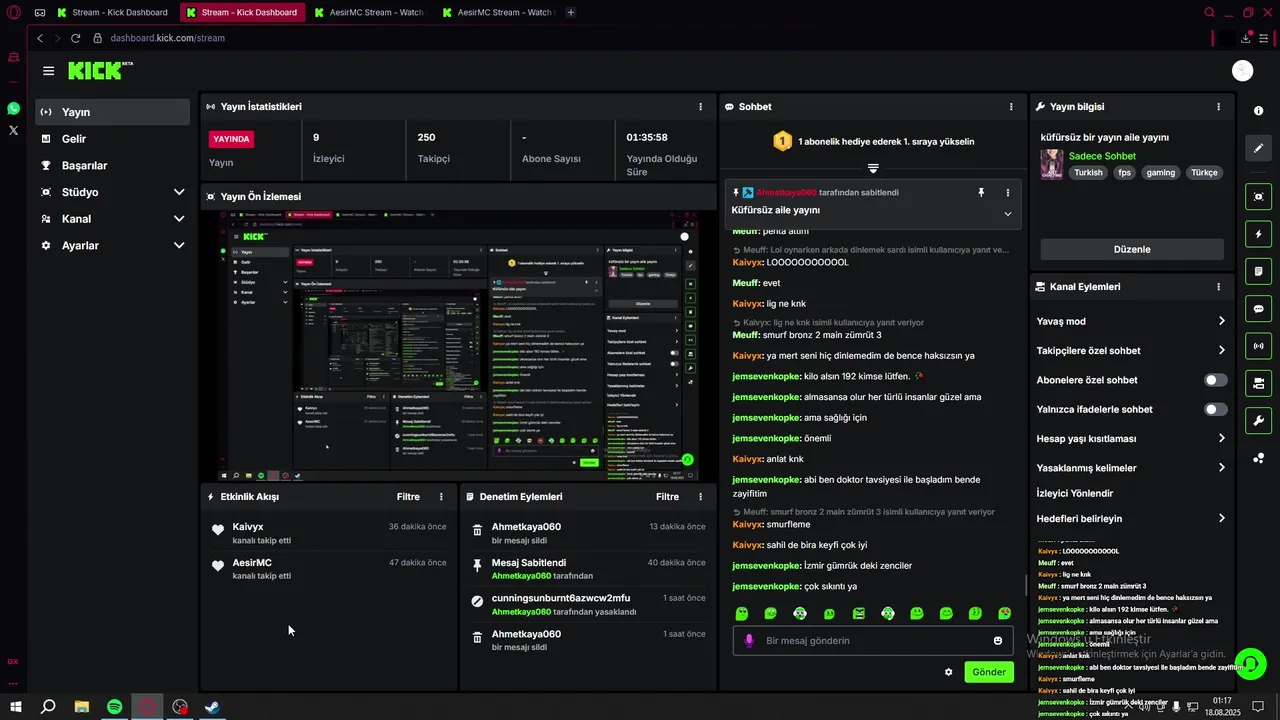1280x720 pixels.
Task: Toggle Abonelere özel sohbet switch
Action: coord(1215,380)
